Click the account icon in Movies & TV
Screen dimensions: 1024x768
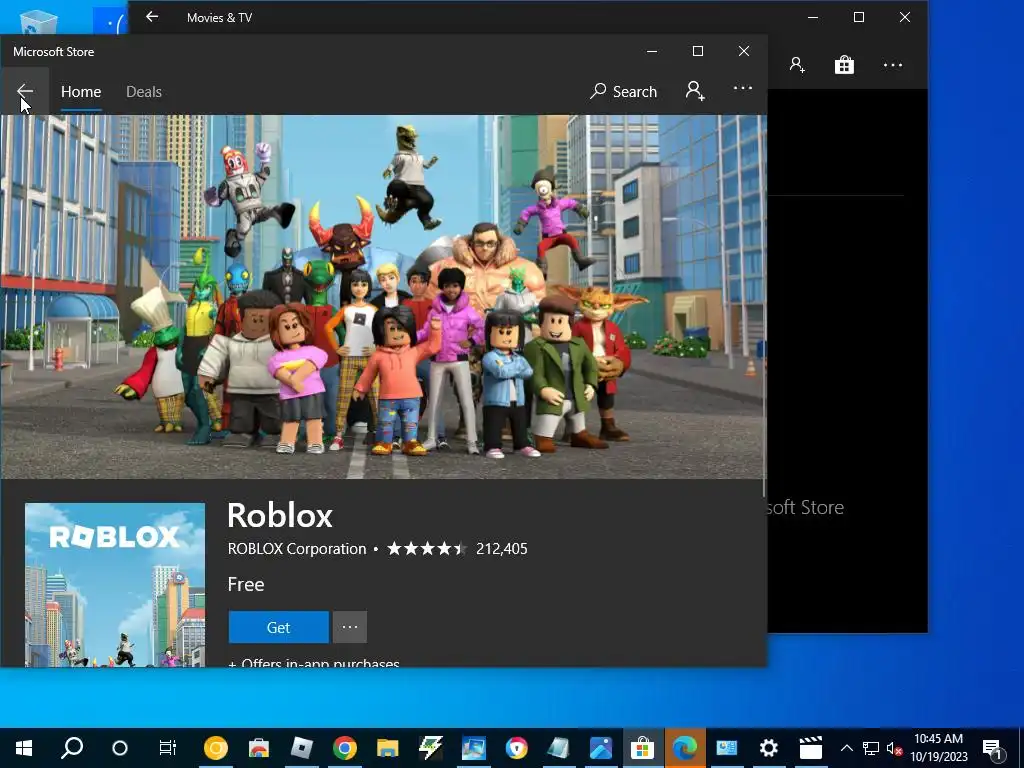point(797,65)
